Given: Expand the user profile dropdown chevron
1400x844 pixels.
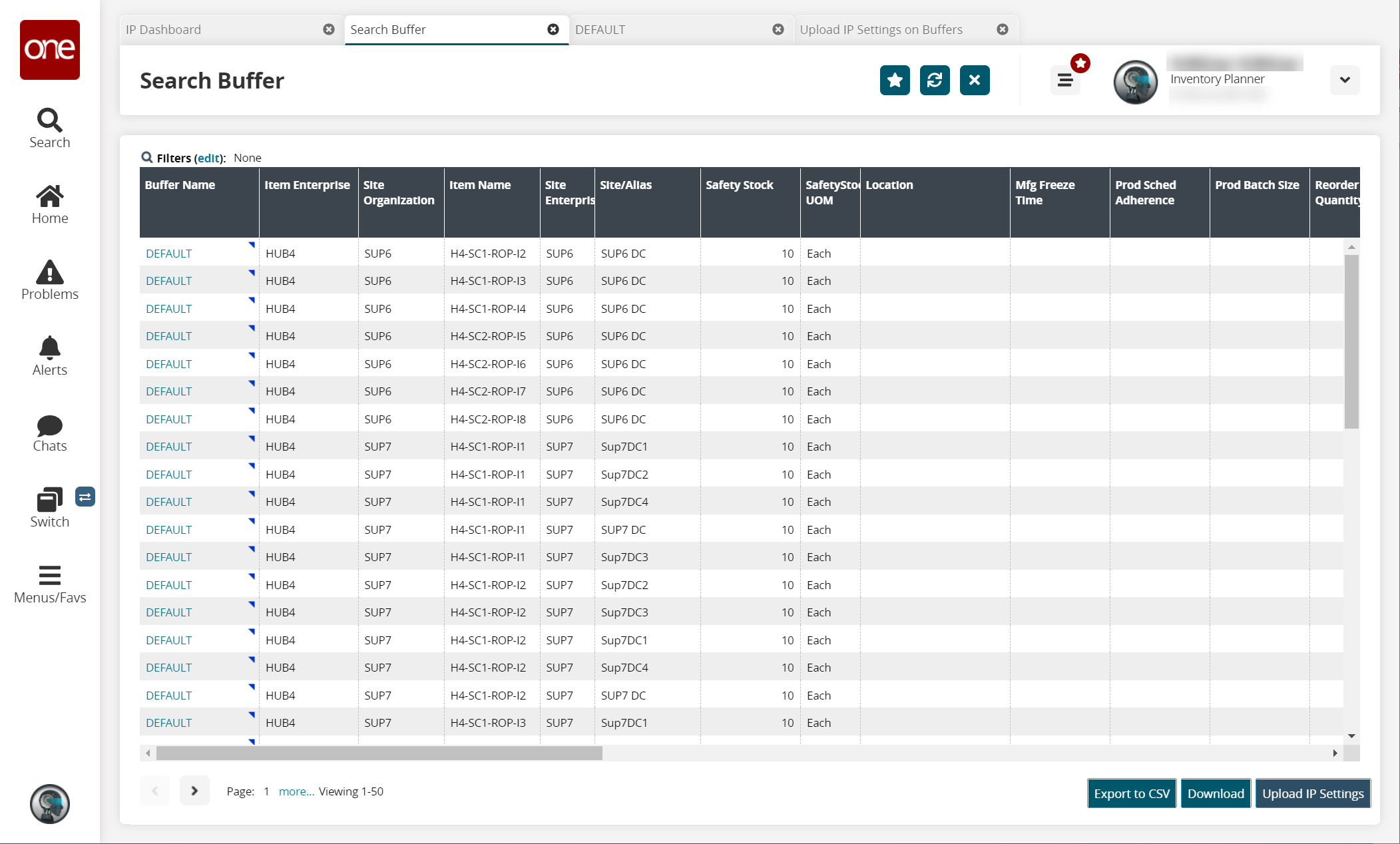Looking at the screenshot, I should pos(1344,80).
